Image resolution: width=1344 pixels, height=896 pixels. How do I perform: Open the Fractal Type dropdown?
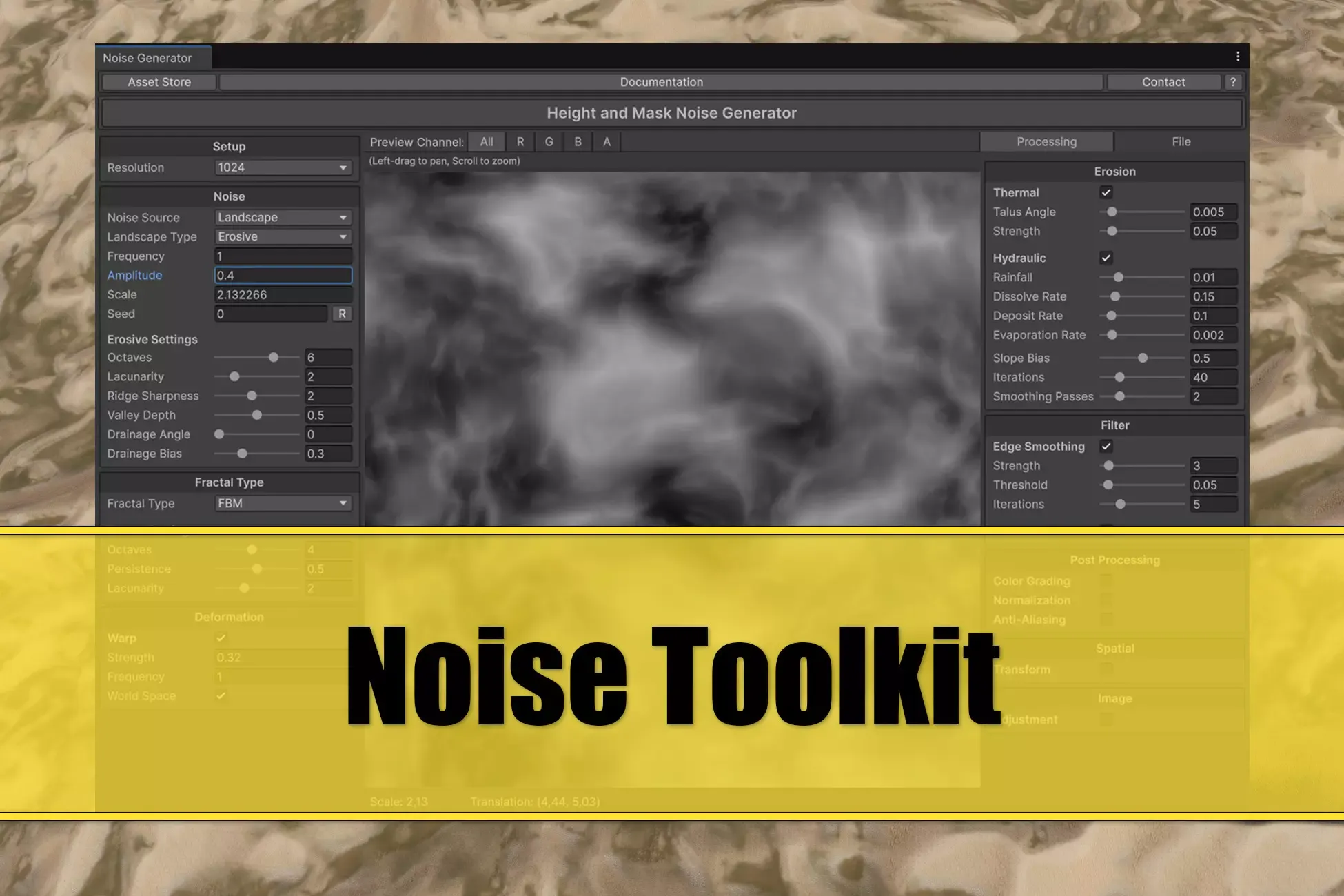coord(283,503)
